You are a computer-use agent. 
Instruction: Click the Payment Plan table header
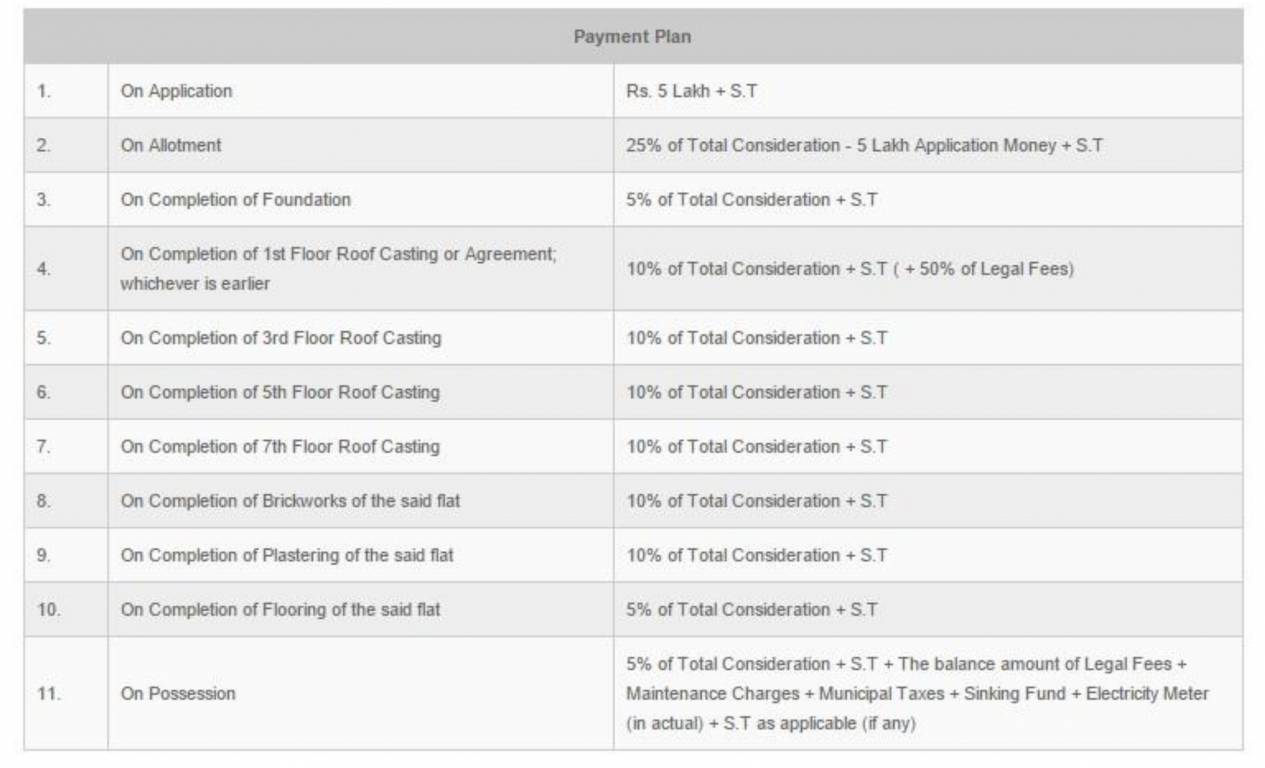coord(632,37)
